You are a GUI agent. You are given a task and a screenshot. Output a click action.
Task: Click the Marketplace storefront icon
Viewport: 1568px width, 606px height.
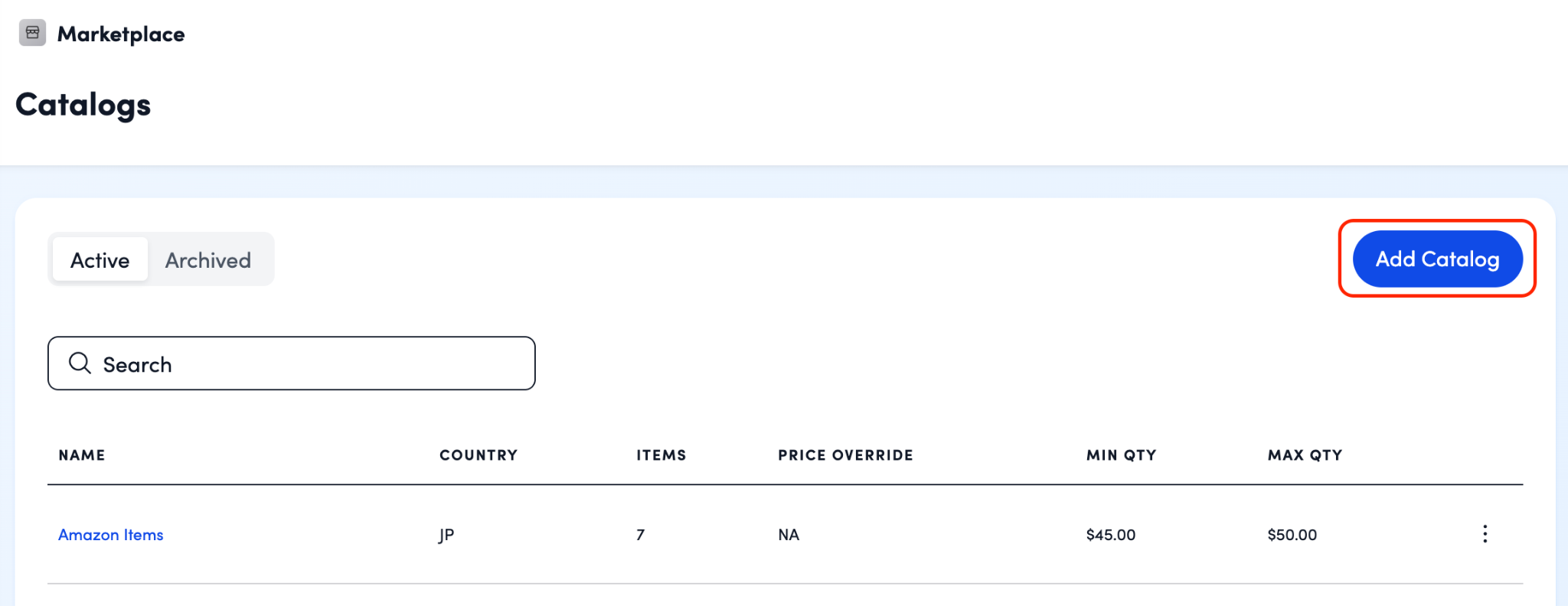(32, 33)
